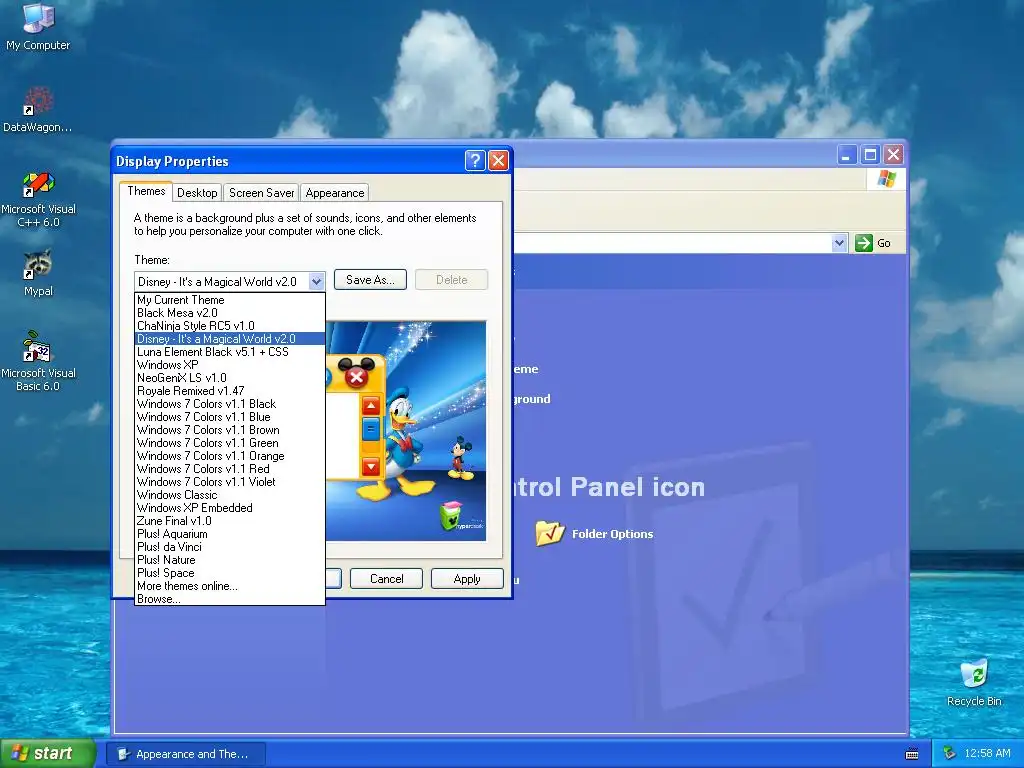The height and width of the screenshot is (768, 1024).
Task: Open My Computer desktop icon
Action: click(38, 26)
